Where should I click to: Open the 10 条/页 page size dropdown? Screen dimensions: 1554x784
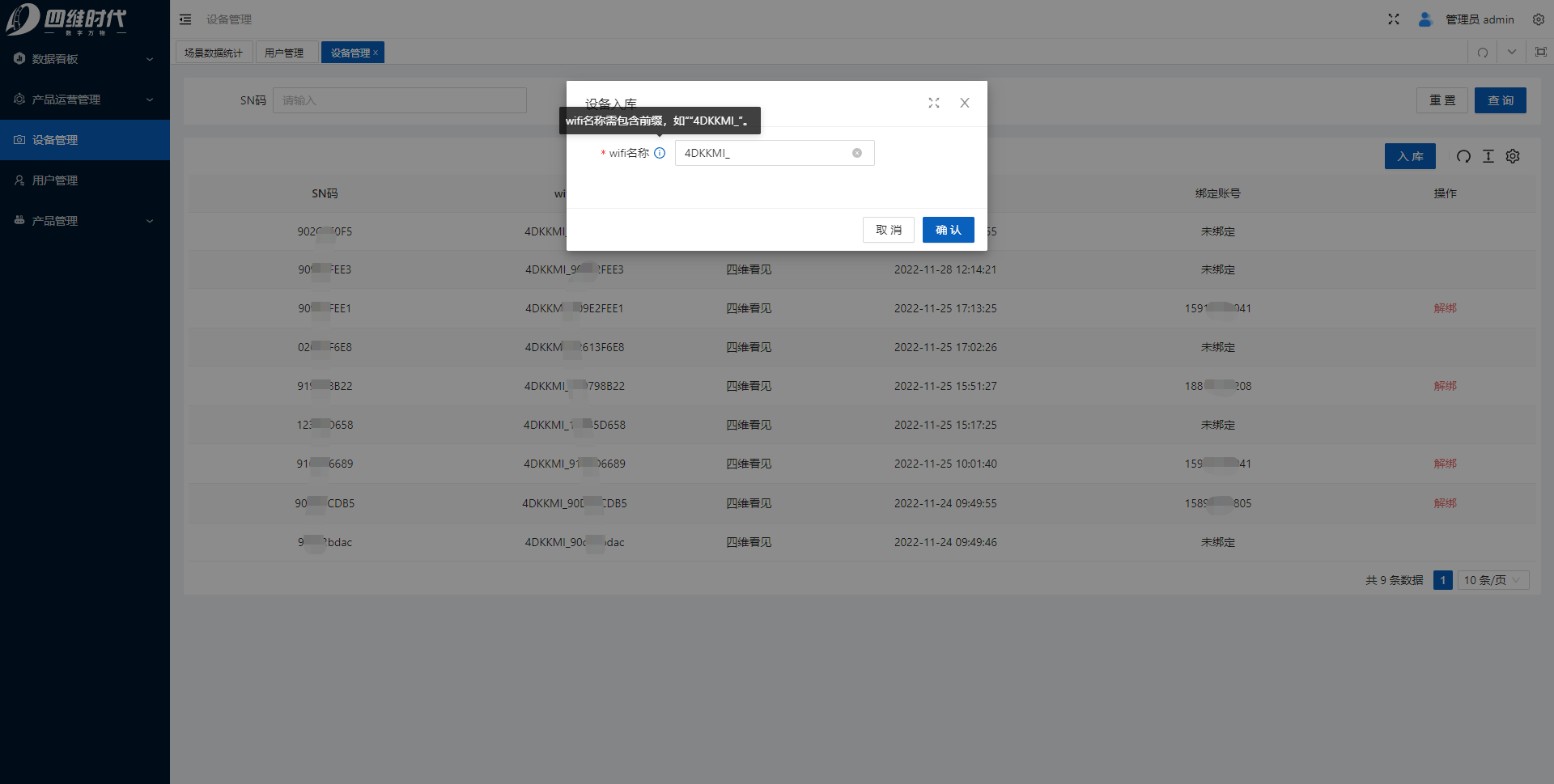pos(1492,580)
